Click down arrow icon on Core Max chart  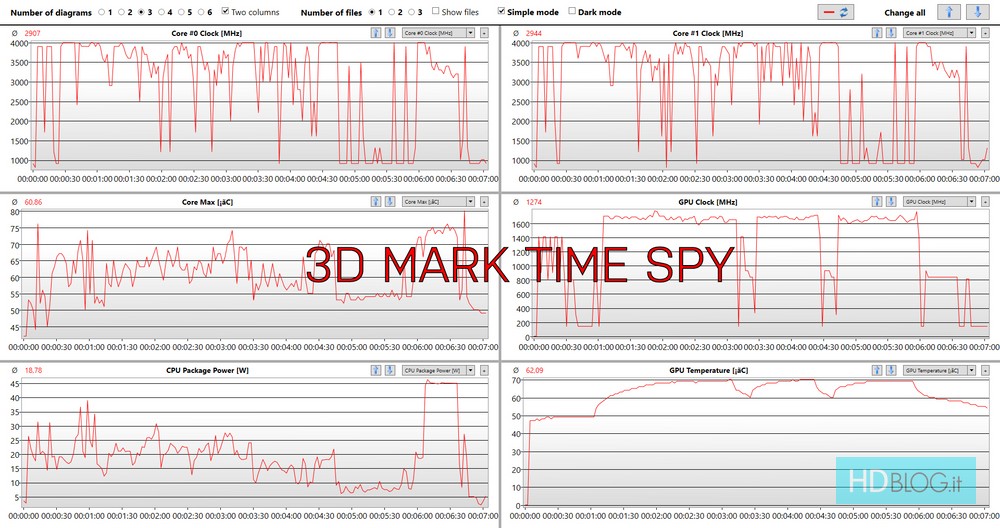coord(390,201)
